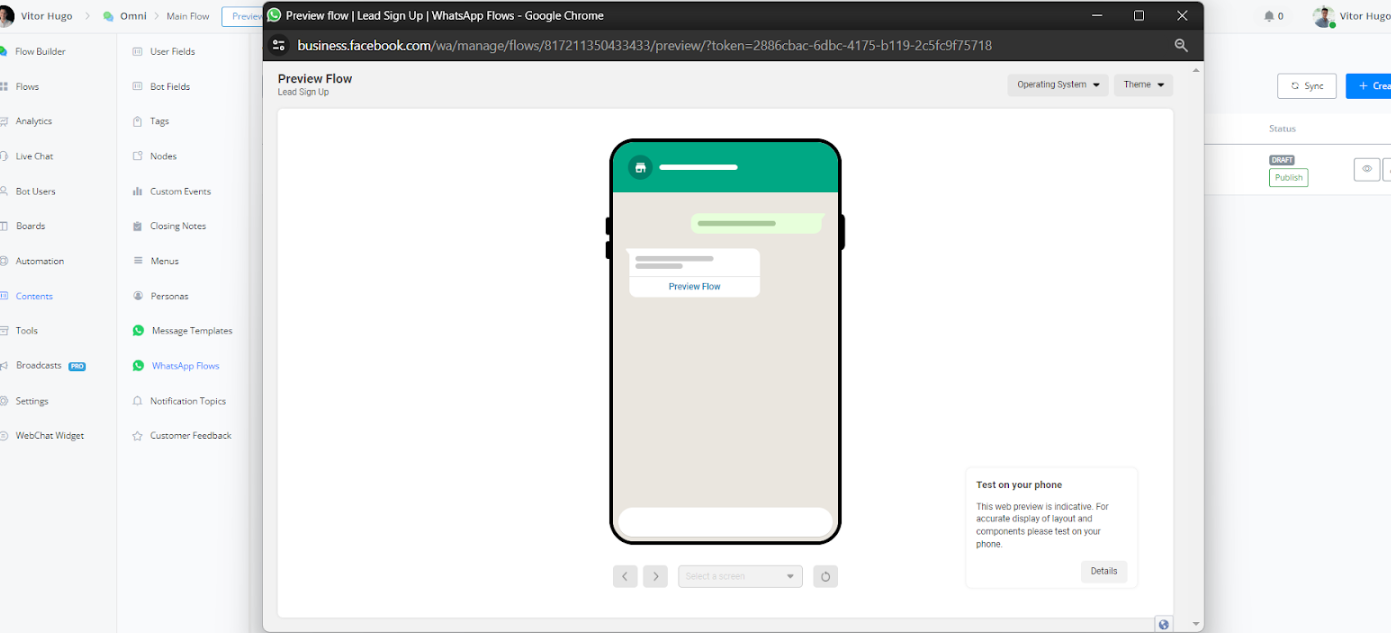This screenshot has height=633, width=1391.
Task: Open the Operating System dropdown
Action: pyautogui.click(x=1057, y=85)
